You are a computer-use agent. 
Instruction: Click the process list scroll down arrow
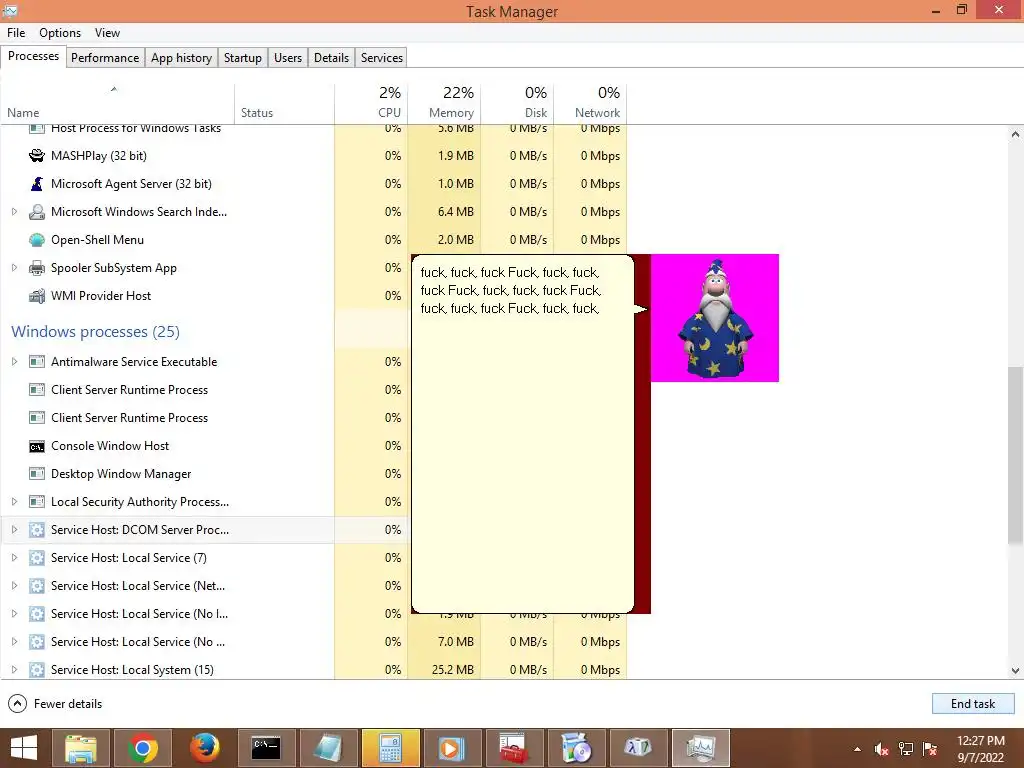coord(1015,670)
